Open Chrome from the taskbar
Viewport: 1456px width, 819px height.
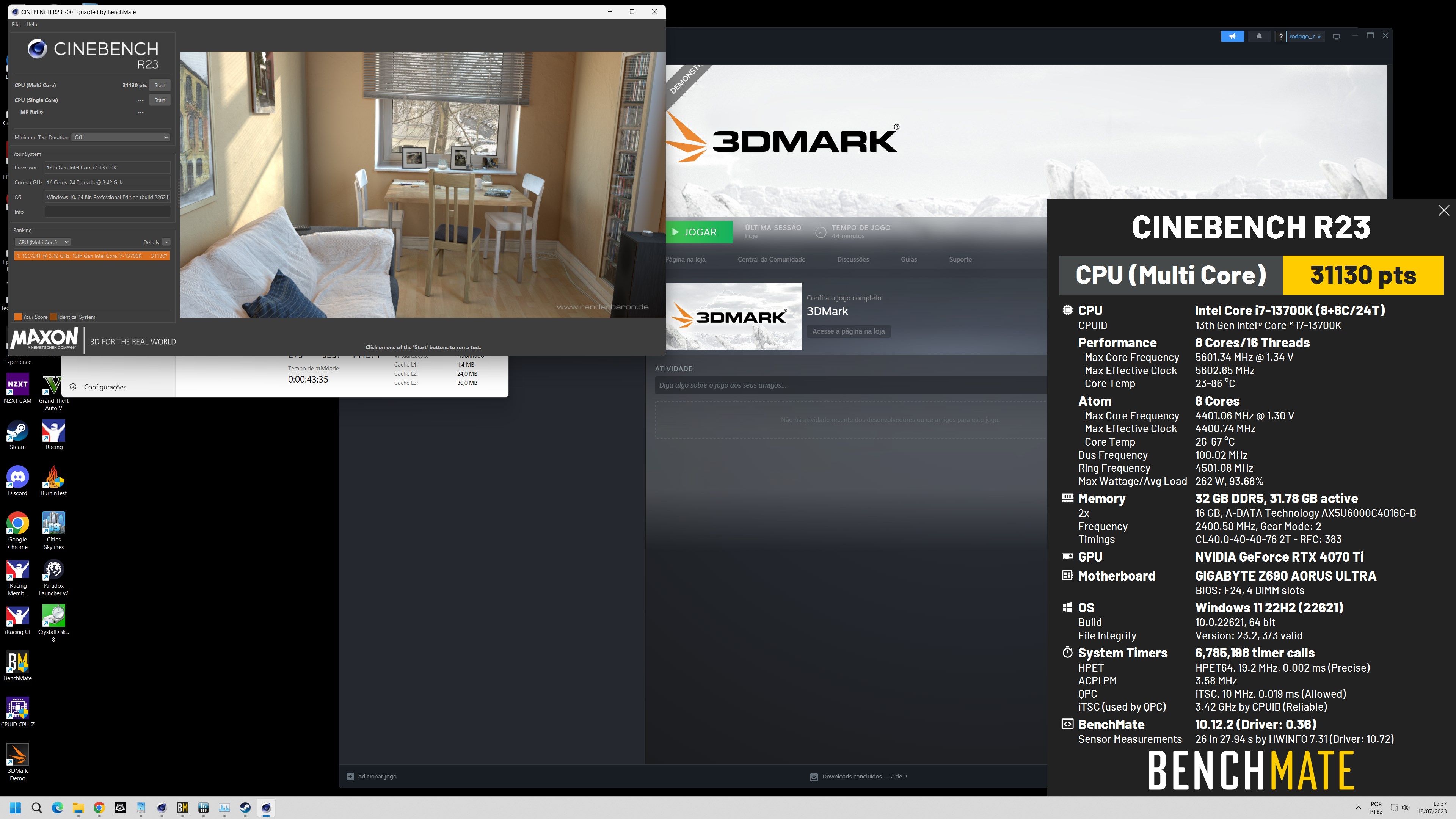(x=99, y=808)
